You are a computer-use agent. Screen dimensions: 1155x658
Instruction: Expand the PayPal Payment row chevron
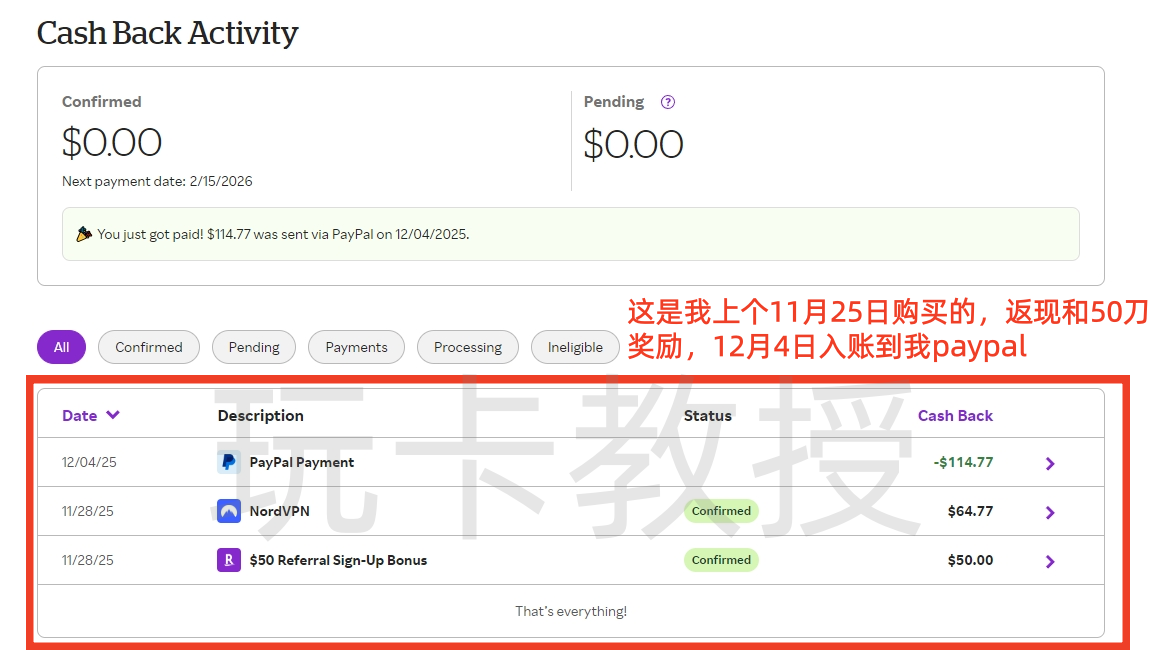coord(1049,463)
